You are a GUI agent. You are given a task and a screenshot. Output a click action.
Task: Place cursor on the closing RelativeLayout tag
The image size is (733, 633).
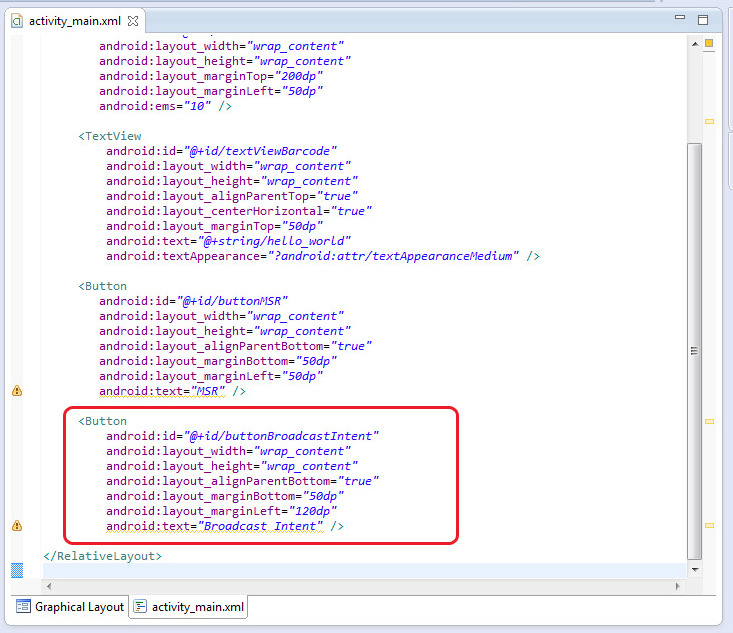pyautogui.click(x=102, y=555)
